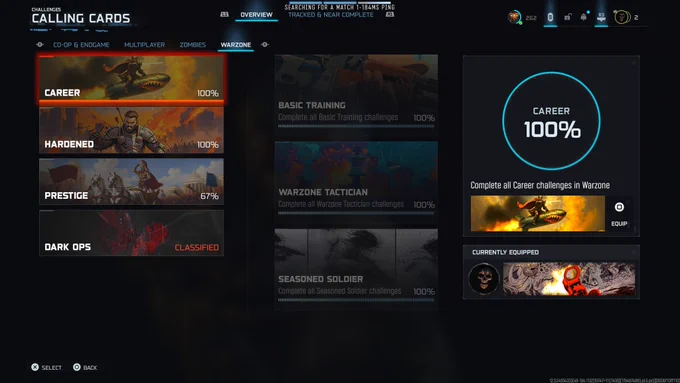This screenshot has width=680, height=383.
Task: Click next category arrow after Warzone
Action: [265, 45]
